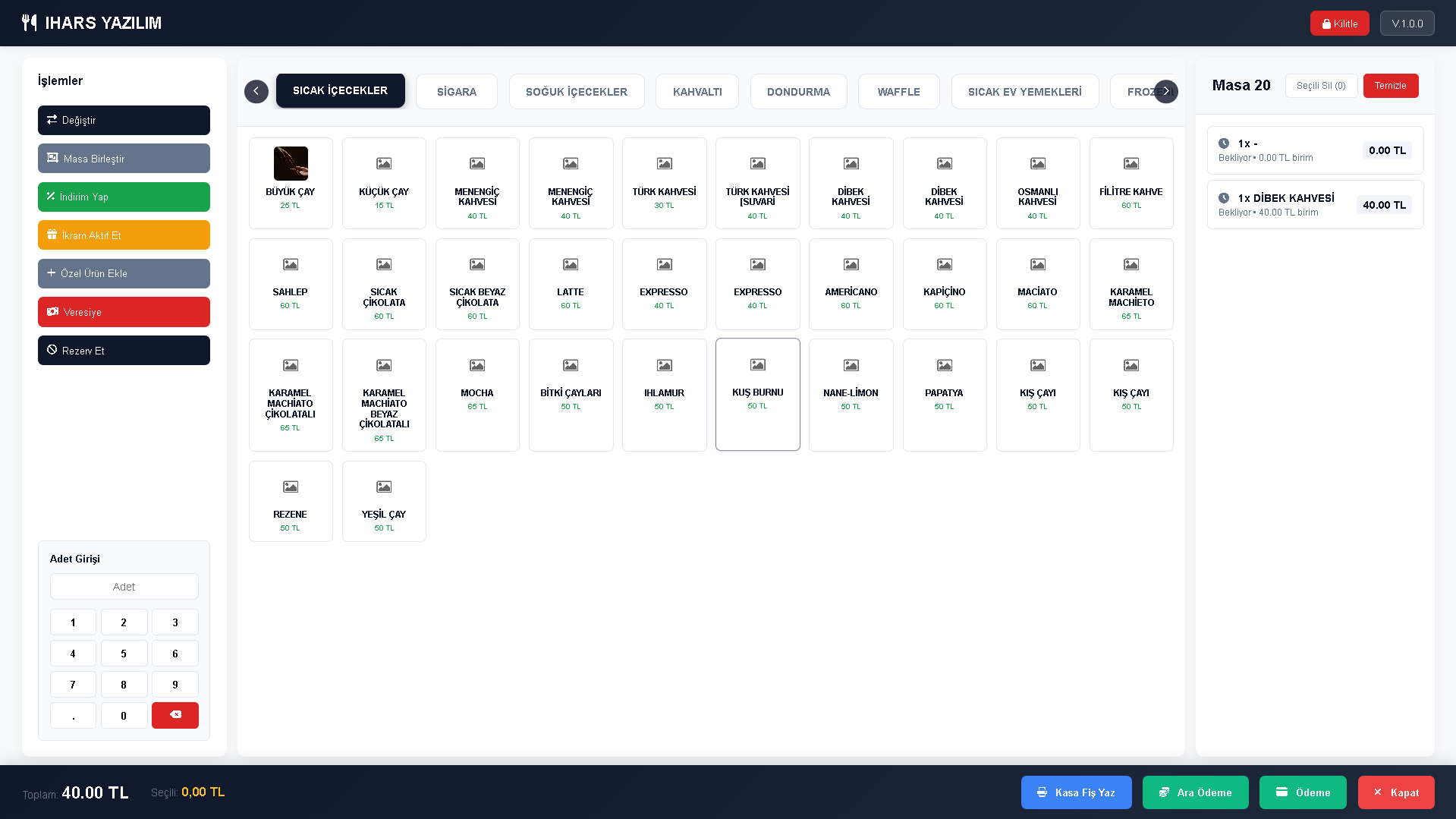Select the LATTE product tile

click(571, 284)
